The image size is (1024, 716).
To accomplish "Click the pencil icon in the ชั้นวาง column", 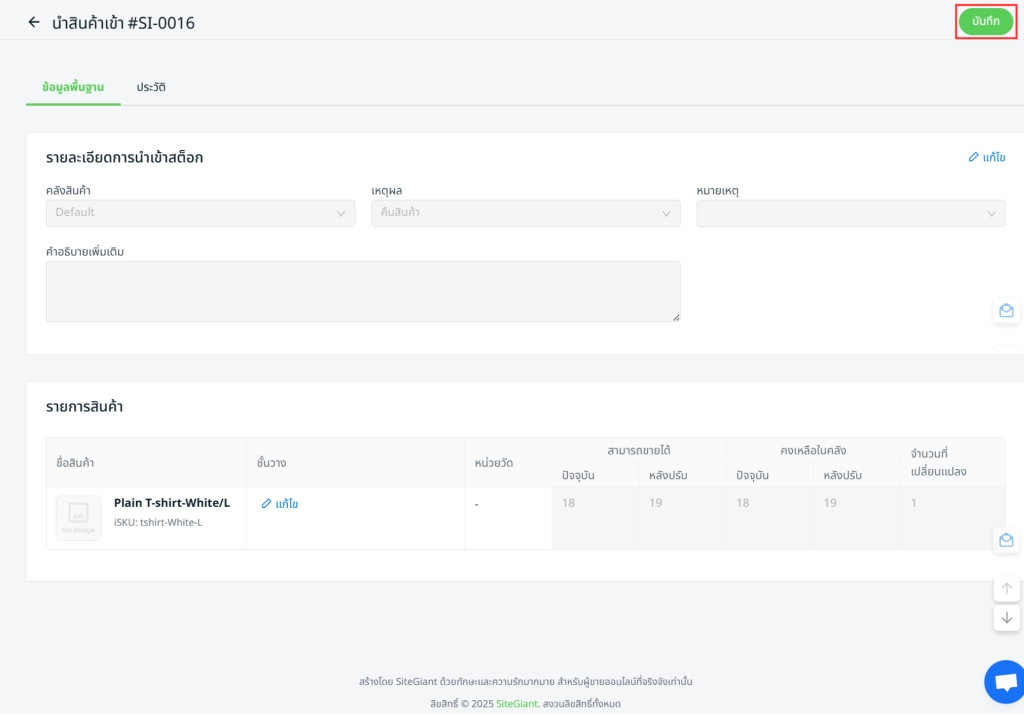I will [267, 504].
